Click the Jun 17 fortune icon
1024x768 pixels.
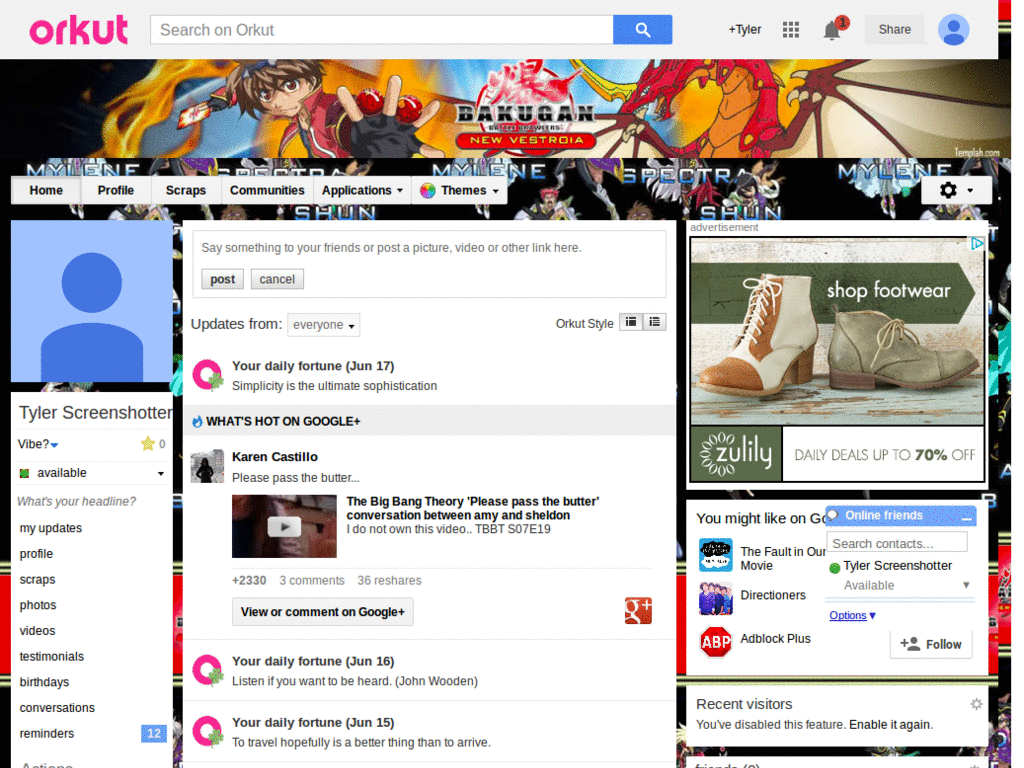[x=208, y=375]
